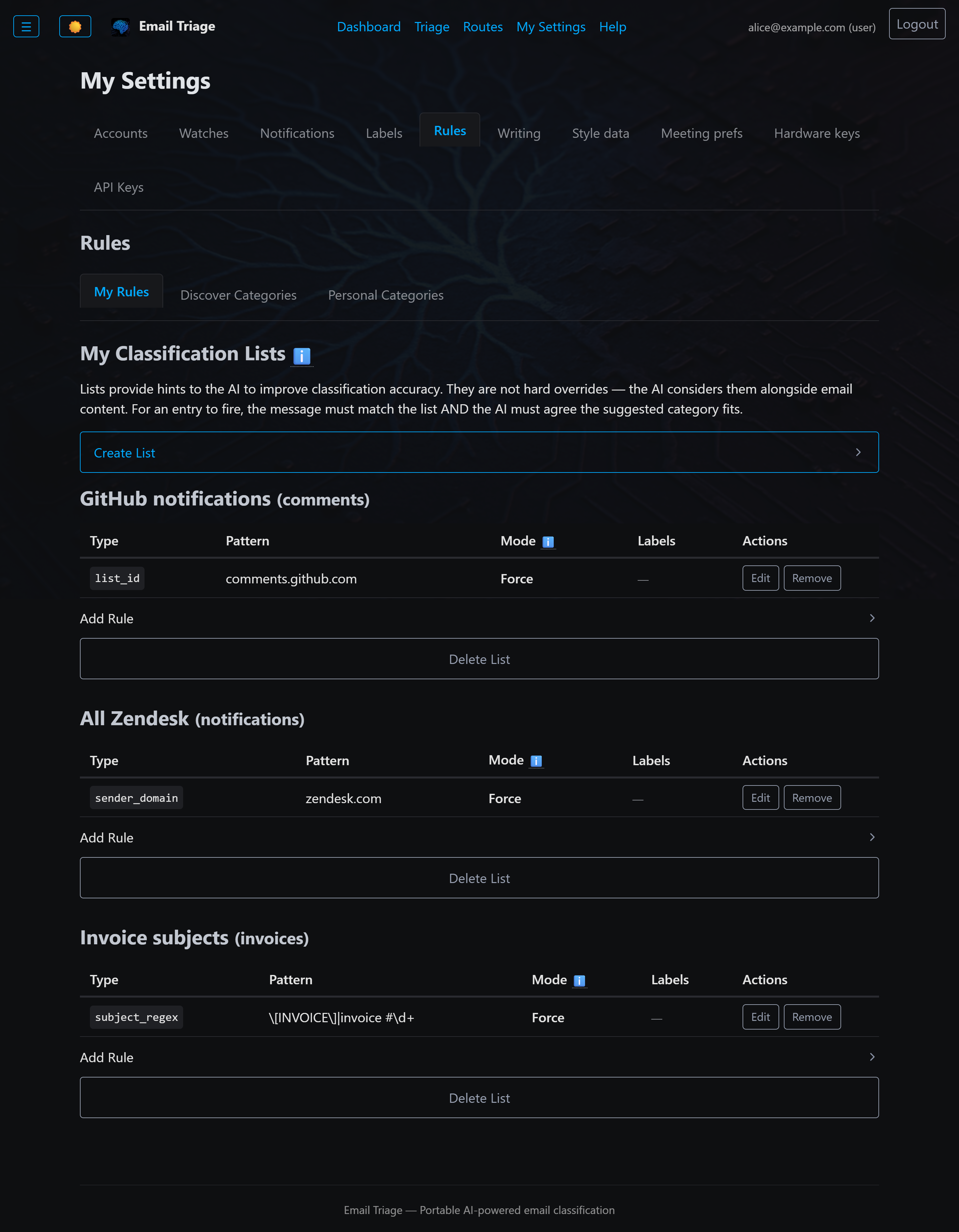Switch to the Discover Categories tab

[239, 295]
